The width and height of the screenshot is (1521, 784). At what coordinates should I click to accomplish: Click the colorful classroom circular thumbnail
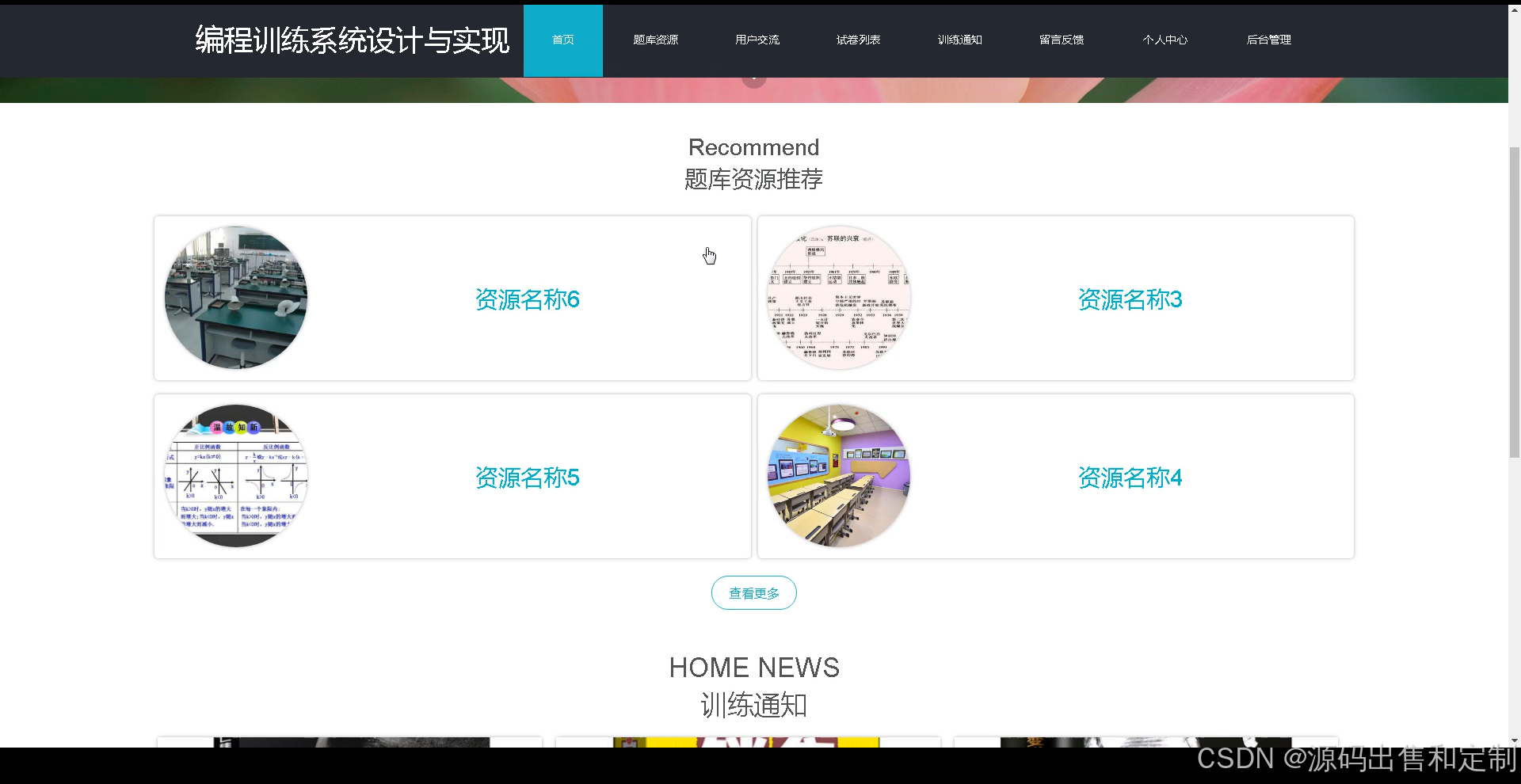tap(839, 476)
